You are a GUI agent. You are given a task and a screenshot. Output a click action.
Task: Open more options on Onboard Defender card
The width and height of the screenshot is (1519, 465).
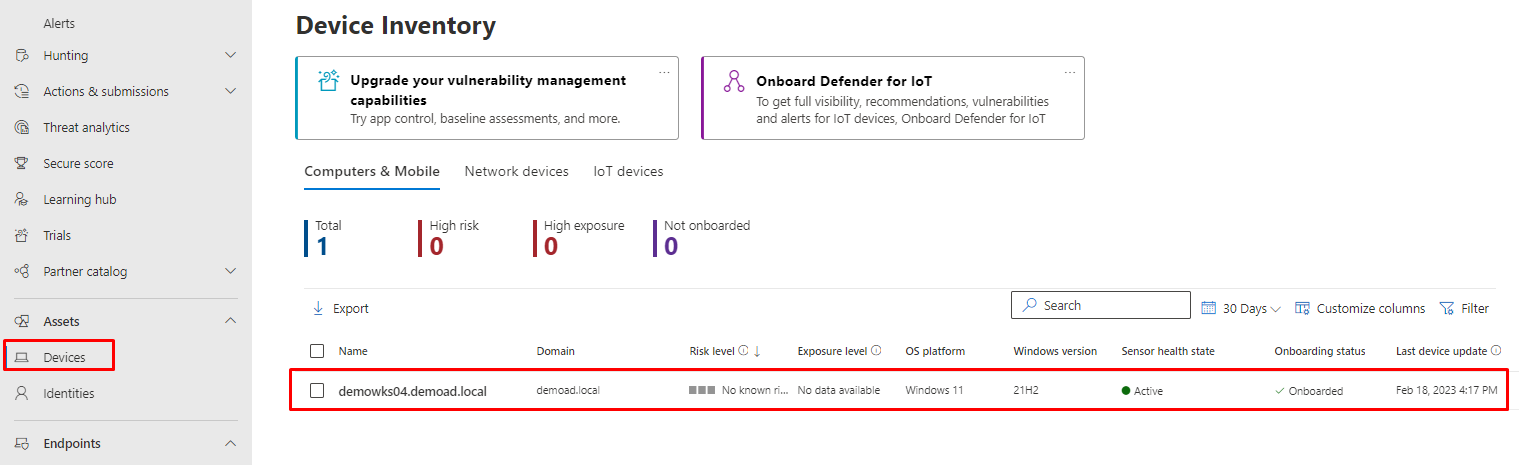[x=1070, y=72]
